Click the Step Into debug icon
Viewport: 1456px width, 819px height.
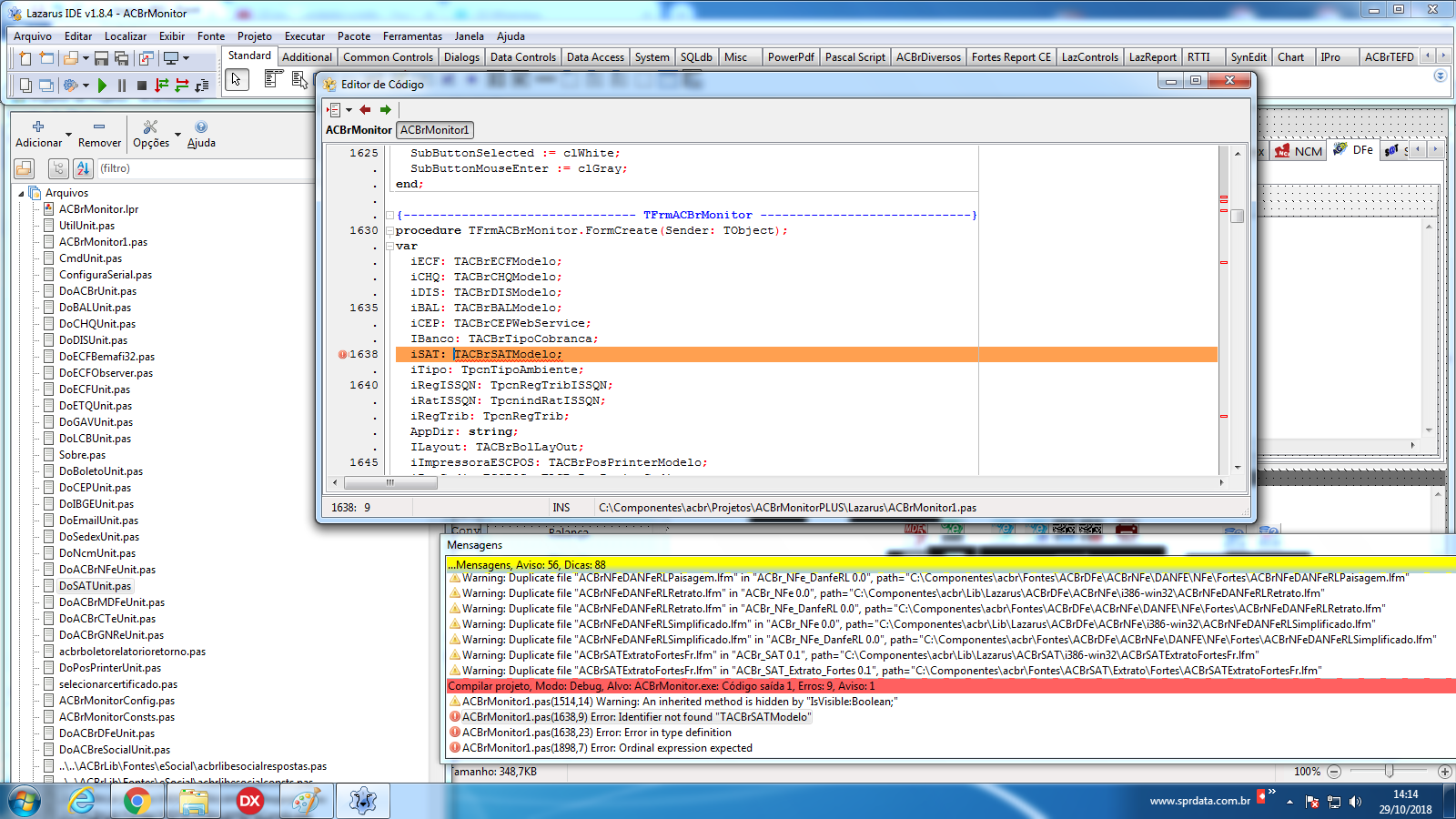tap(162, 86)
